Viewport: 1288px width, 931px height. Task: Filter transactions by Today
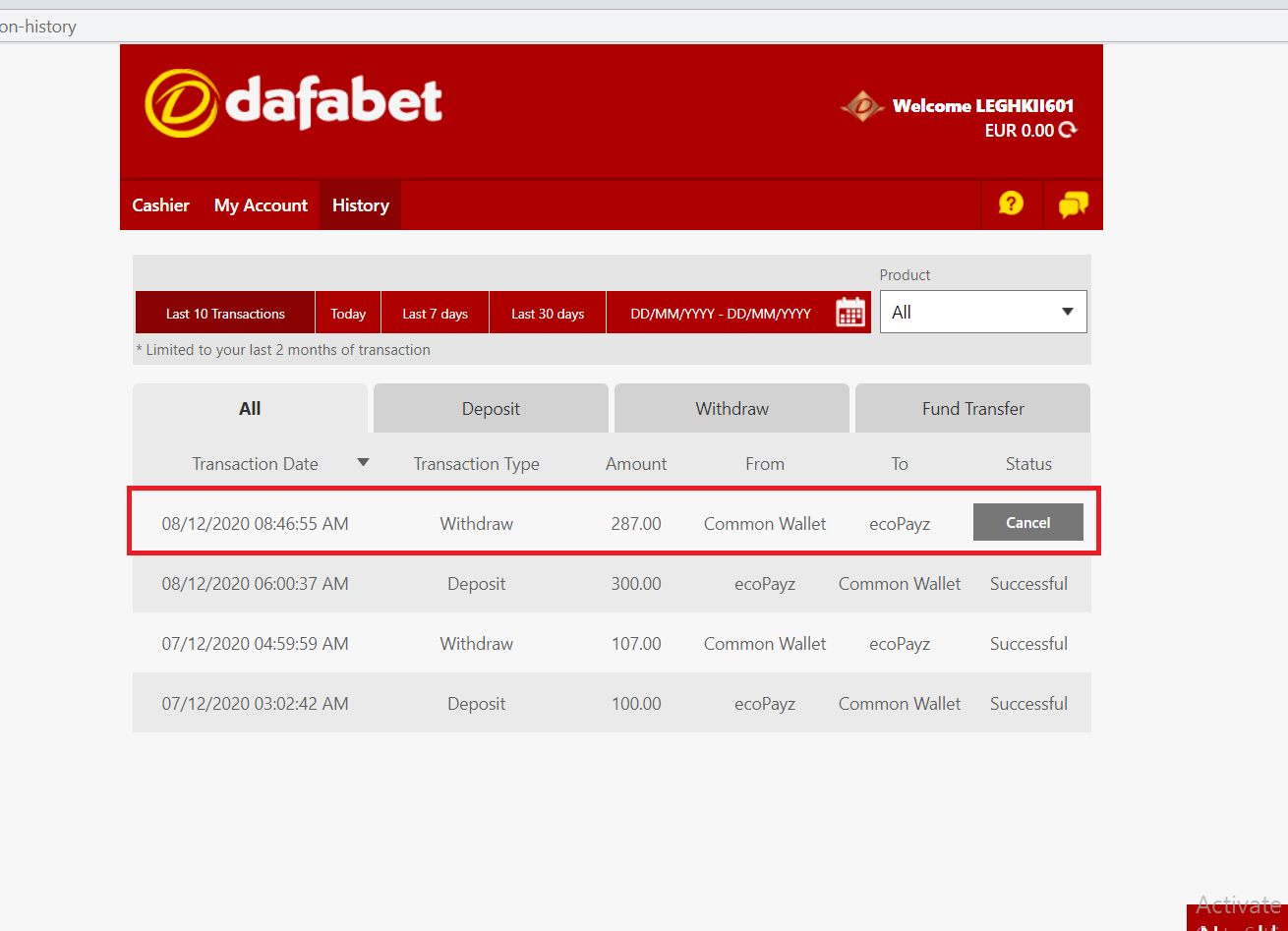348,313
